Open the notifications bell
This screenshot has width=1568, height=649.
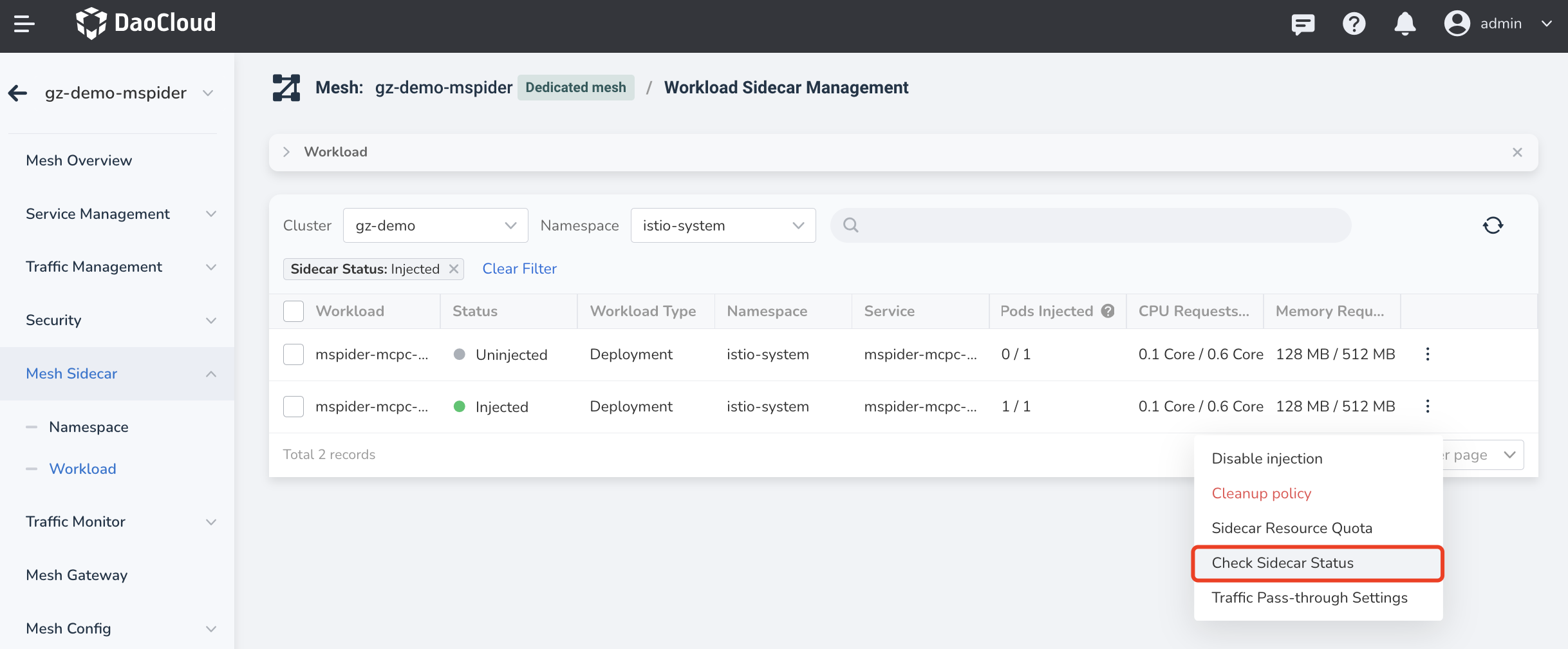coord(1405,24)
